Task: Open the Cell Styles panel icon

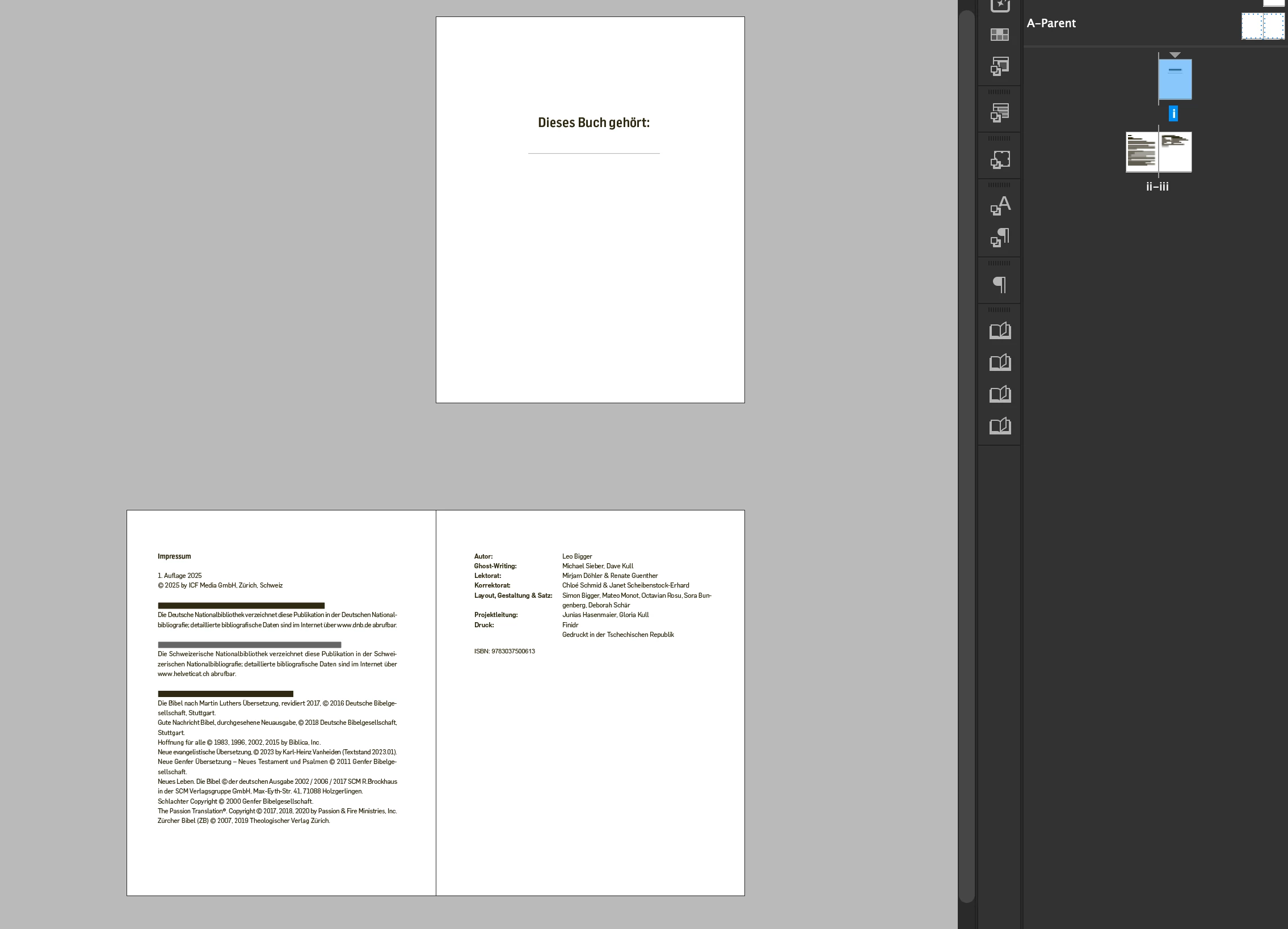Action: click(x=1000, y=66)
